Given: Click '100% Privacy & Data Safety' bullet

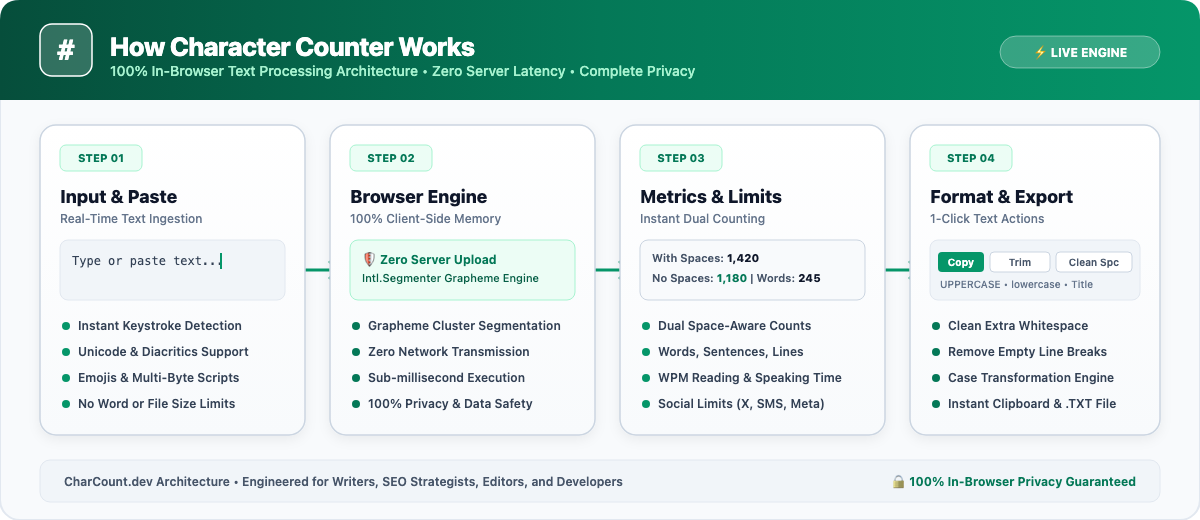Looking at the screenshot, I should point(450,404).
